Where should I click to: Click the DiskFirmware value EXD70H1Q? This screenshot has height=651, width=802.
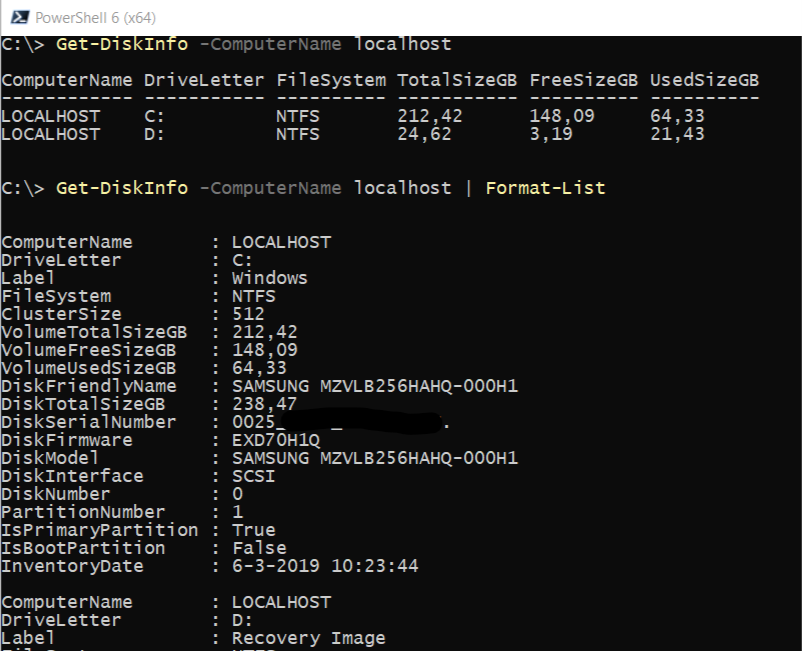point(275,440)
